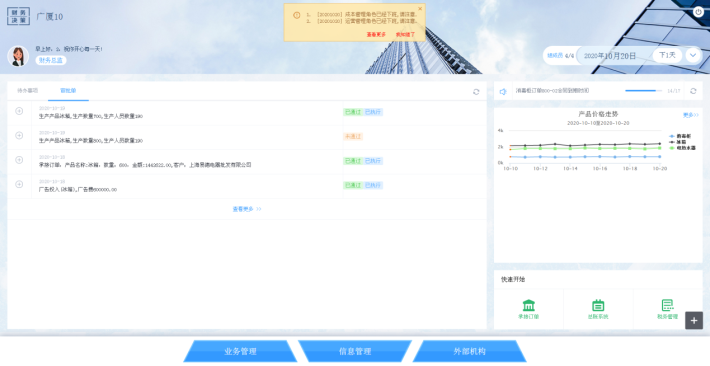
Task: Open the calendar quick-start icon
Action: coord(598,305)
